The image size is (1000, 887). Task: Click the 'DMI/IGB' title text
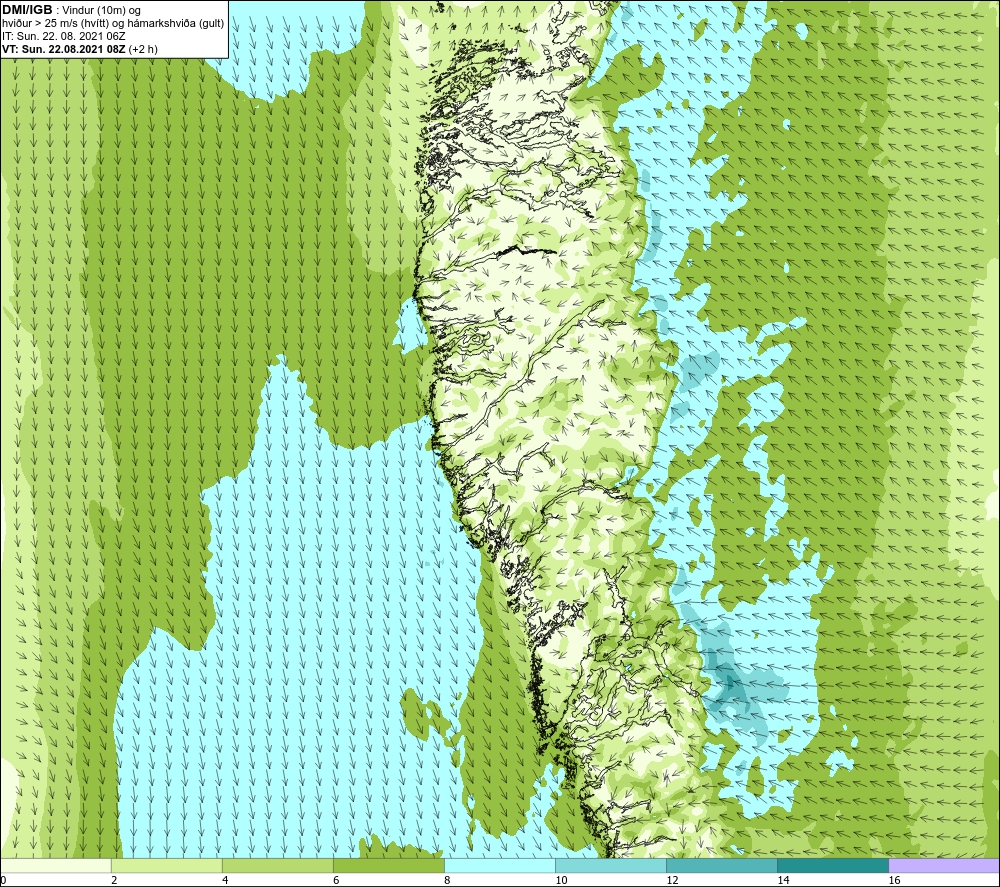27,10
